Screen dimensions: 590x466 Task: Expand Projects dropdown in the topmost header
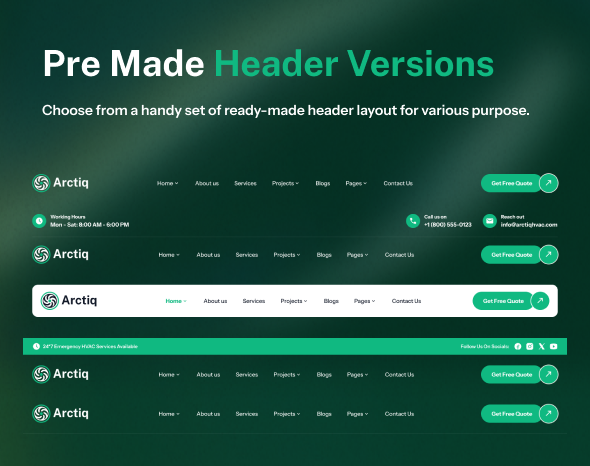[x=285, y=183]
